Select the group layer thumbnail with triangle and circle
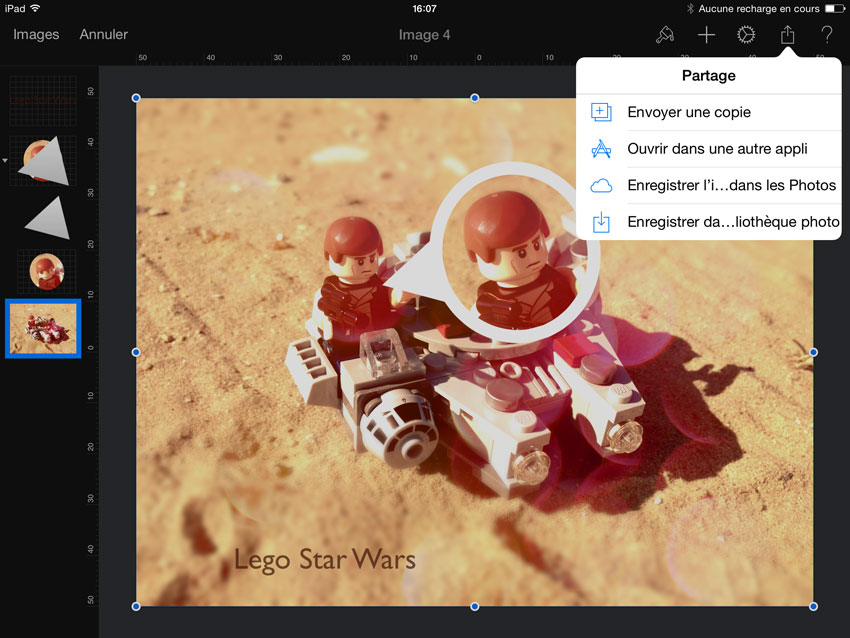850x638 pixels. (x=43, y=160)
